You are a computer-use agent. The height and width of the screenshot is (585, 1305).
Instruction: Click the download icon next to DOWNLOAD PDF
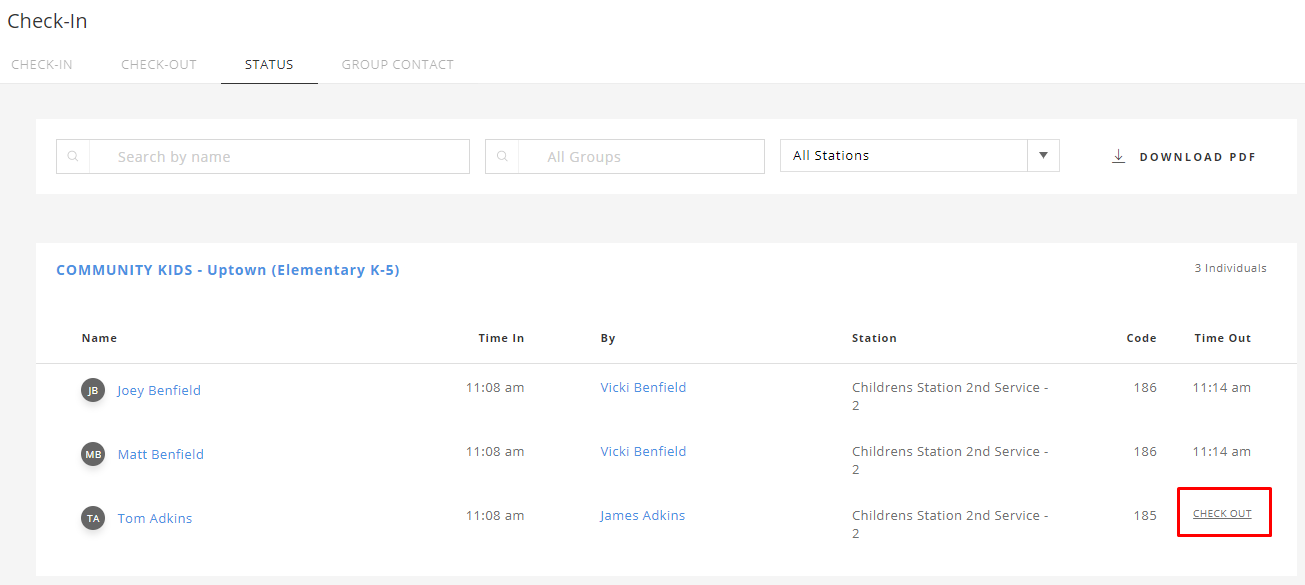coord(1117,156)
